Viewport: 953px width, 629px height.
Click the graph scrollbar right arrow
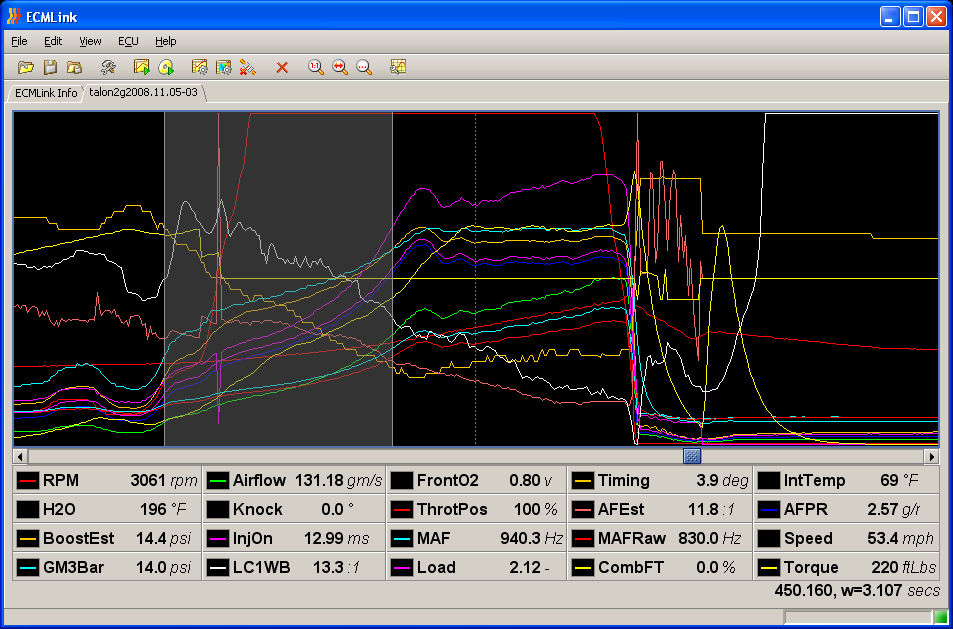coord(931,456)
